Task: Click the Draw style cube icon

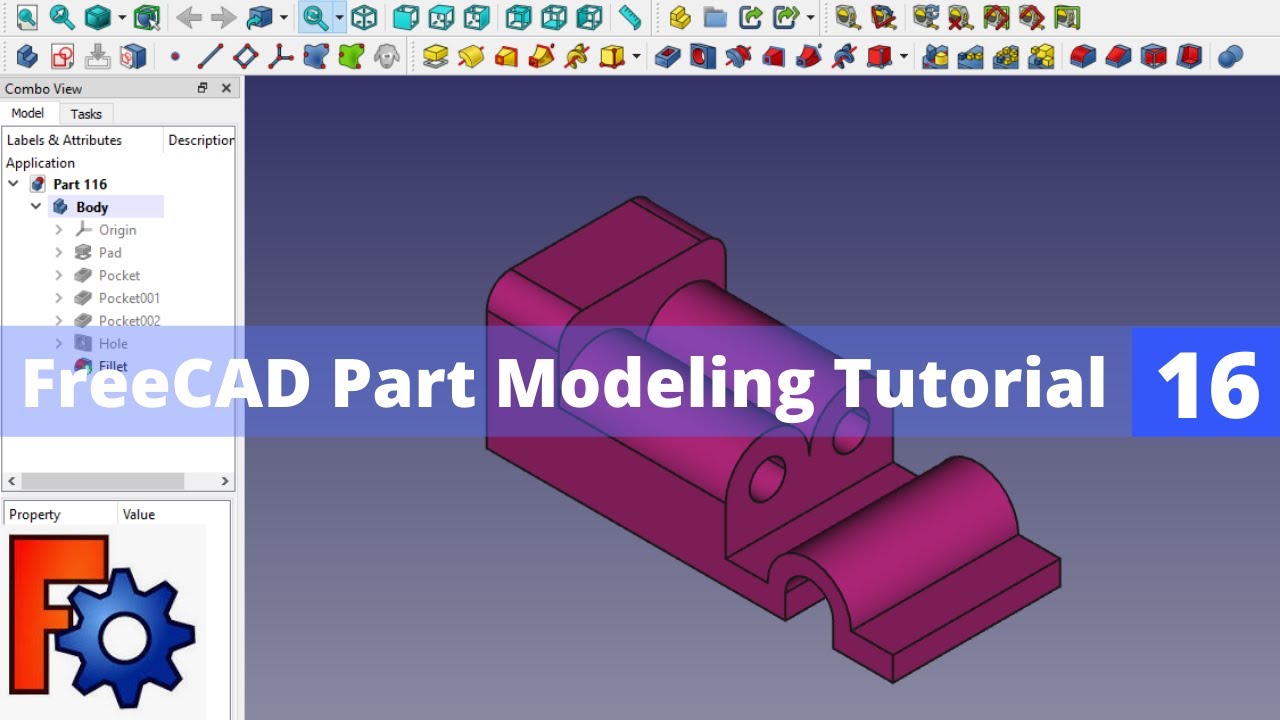Action: (97, 17)
